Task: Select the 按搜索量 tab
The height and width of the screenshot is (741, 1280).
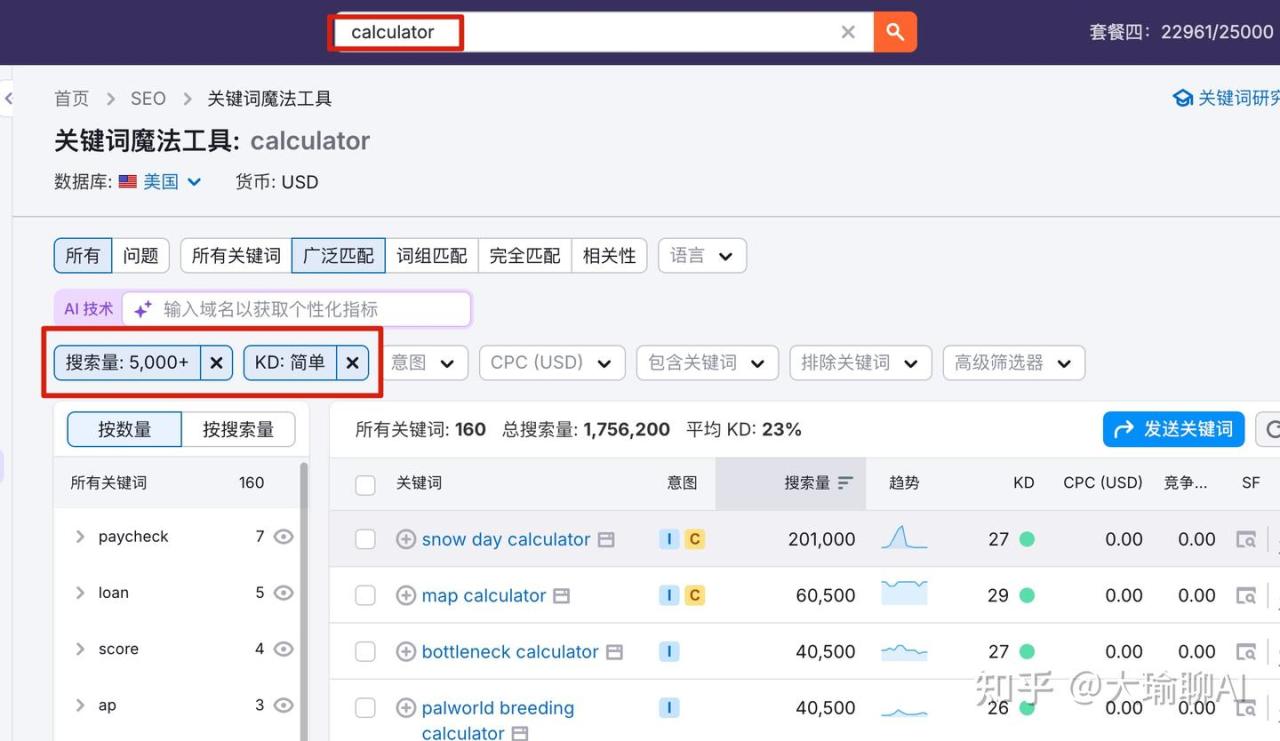Action: click(x=238, y=430)
